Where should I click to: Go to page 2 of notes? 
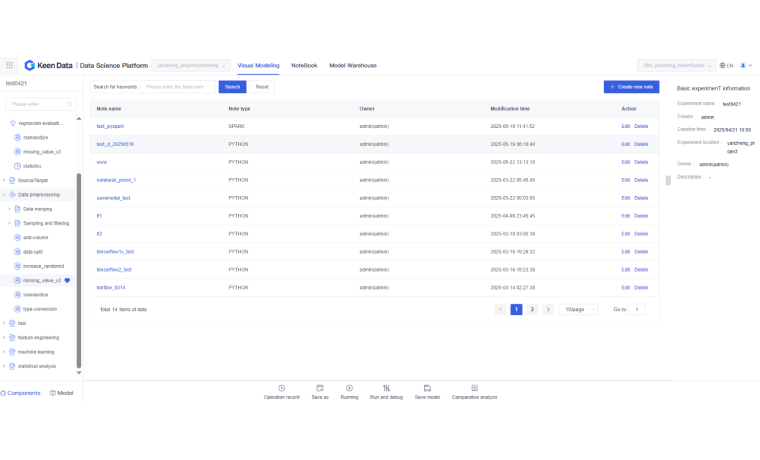532,310
